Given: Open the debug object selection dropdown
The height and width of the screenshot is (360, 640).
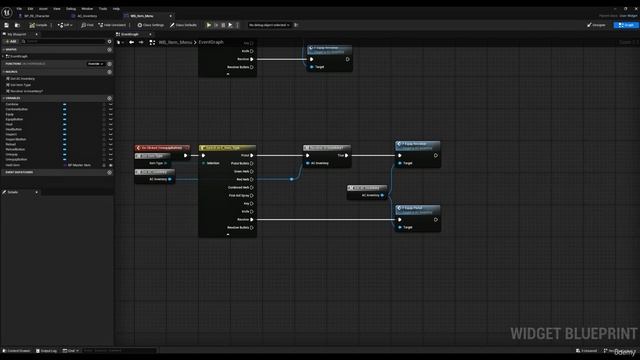Looking at the screenshot, I should 269,25.
